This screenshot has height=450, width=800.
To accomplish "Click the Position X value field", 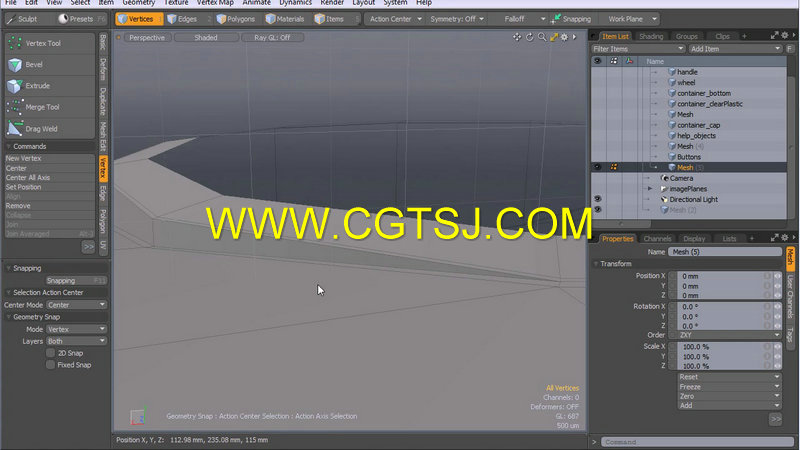I will (722, 276).
